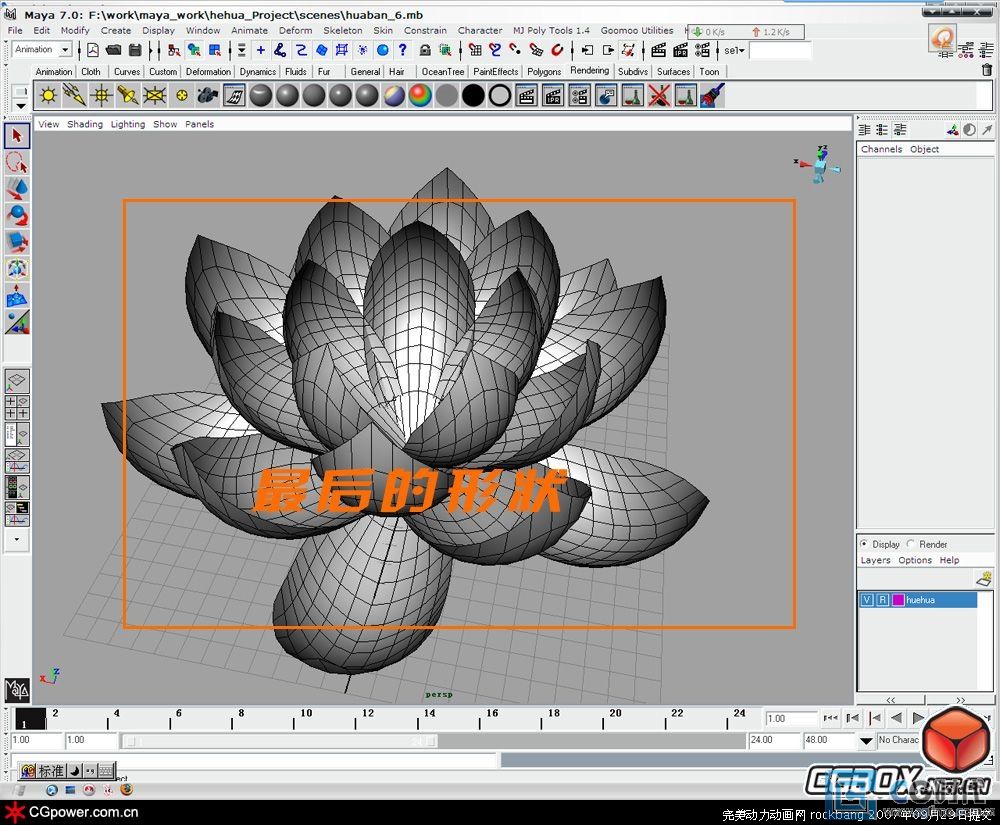Launch Firefox from the taskbar quick launch
The image size is (1000, 825).
pos(126,790)
